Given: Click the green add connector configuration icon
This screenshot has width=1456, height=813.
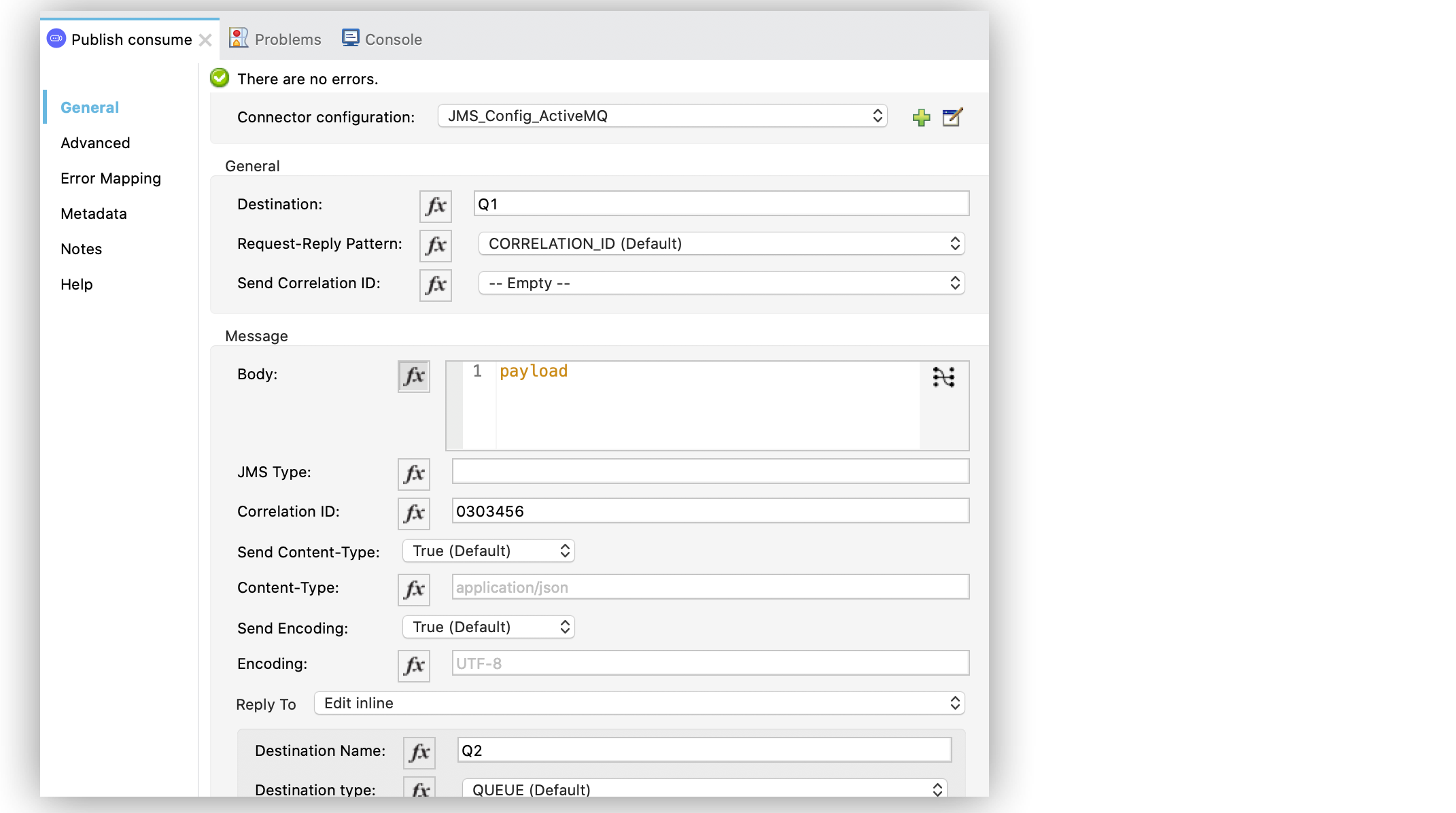Looking at the screenshot, I should click(922, 118).
